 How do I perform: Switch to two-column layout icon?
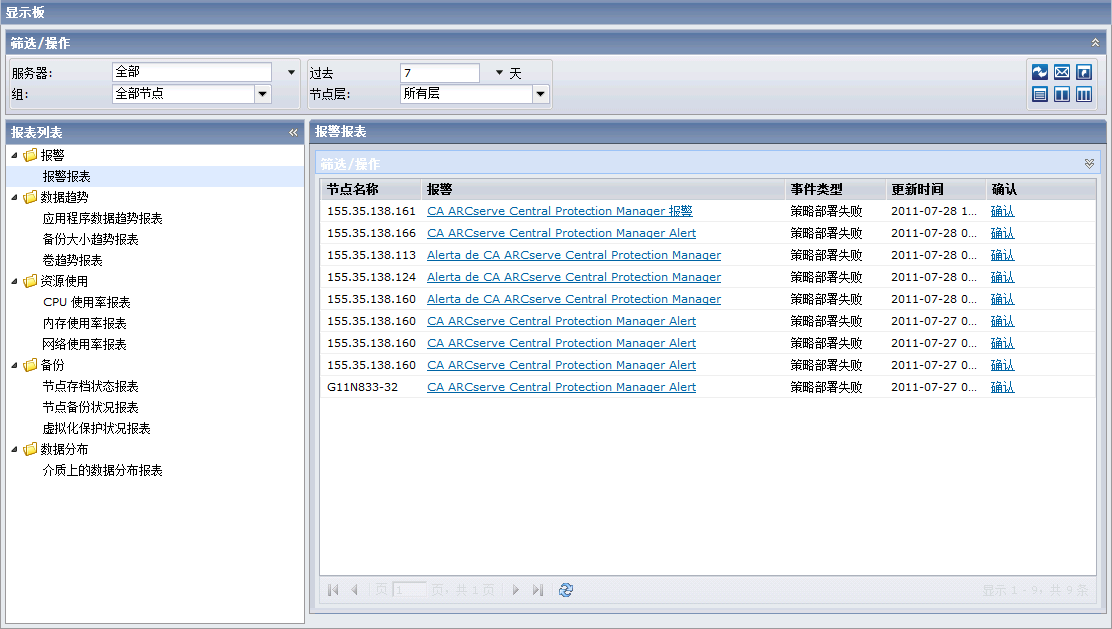(x=1062, y=95)
